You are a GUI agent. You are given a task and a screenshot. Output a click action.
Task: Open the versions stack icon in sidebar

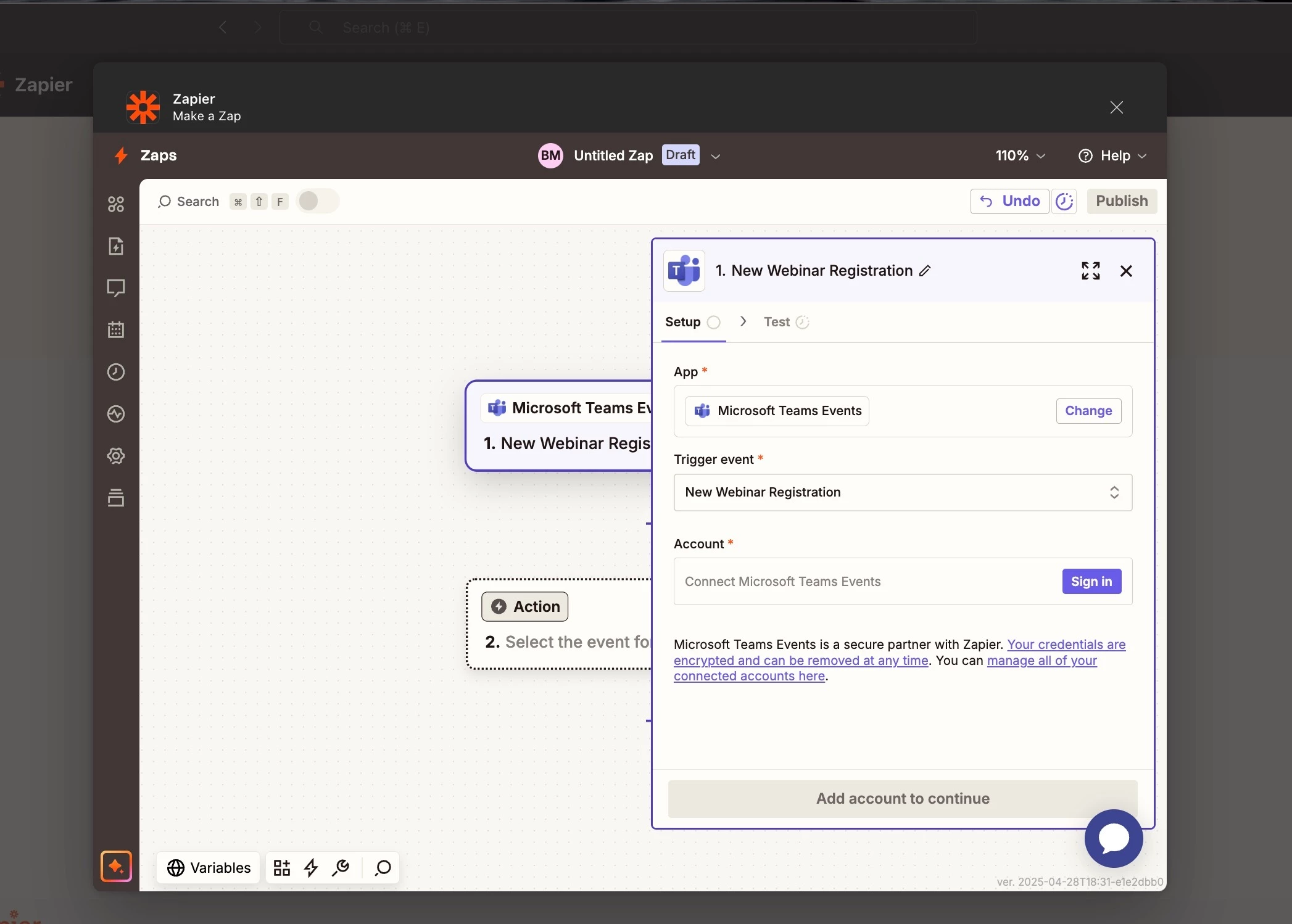(x=116, y=498)
